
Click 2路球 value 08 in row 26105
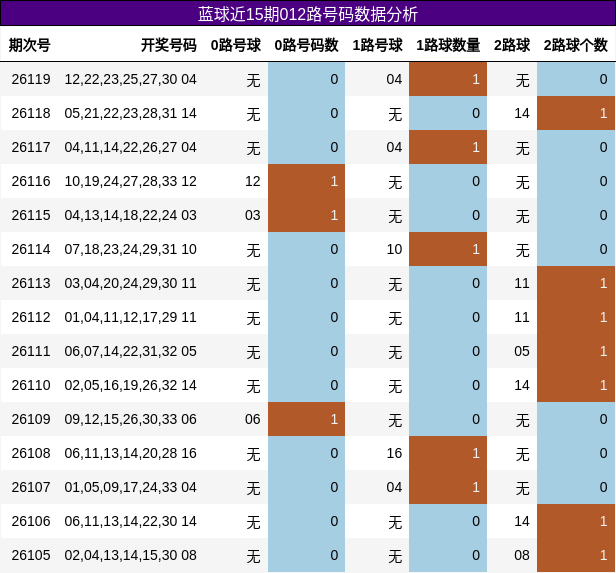click(x=522, y=555)
